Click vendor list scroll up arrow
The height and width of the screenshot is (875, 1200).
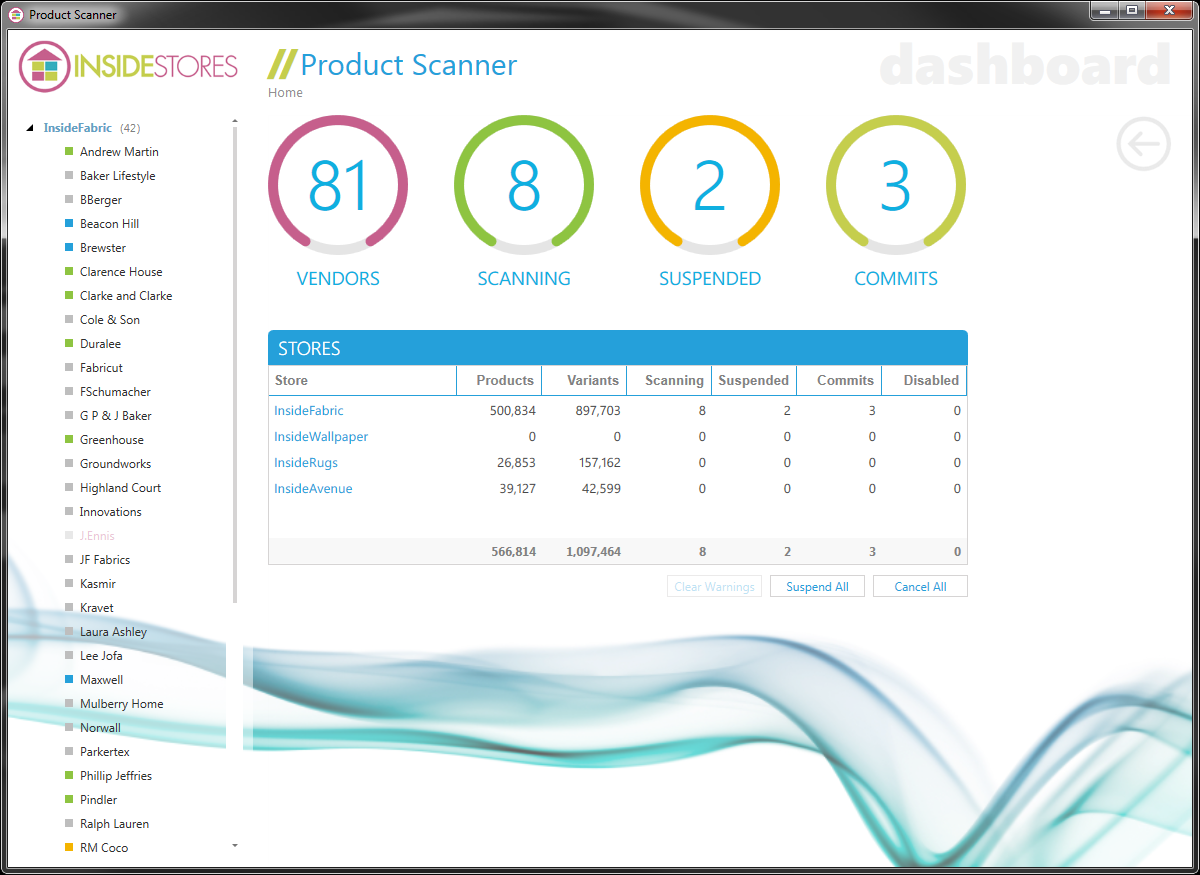[x=235, y=121]
